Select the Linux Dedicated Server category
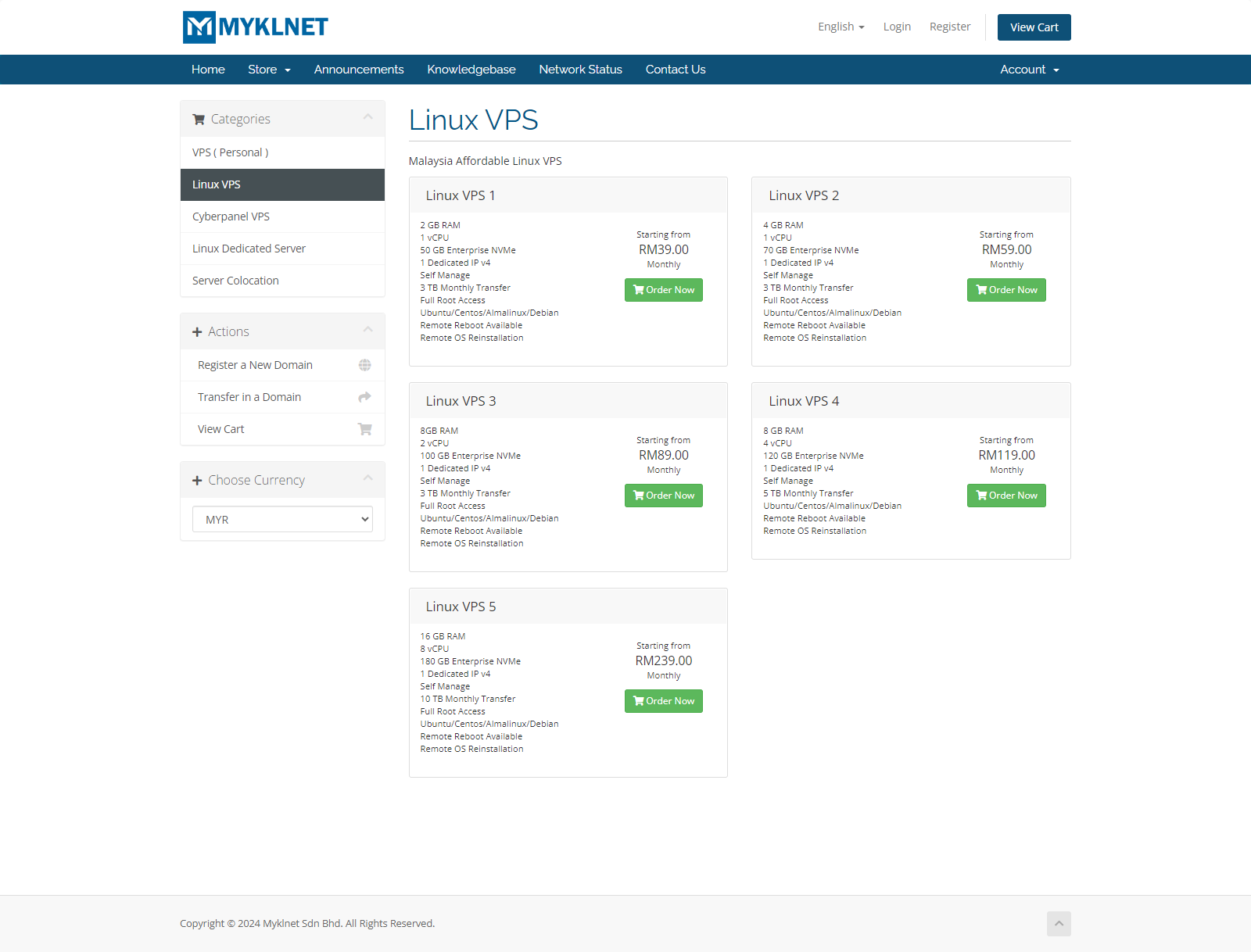The image size is (1251, 952). pos(282,249)
